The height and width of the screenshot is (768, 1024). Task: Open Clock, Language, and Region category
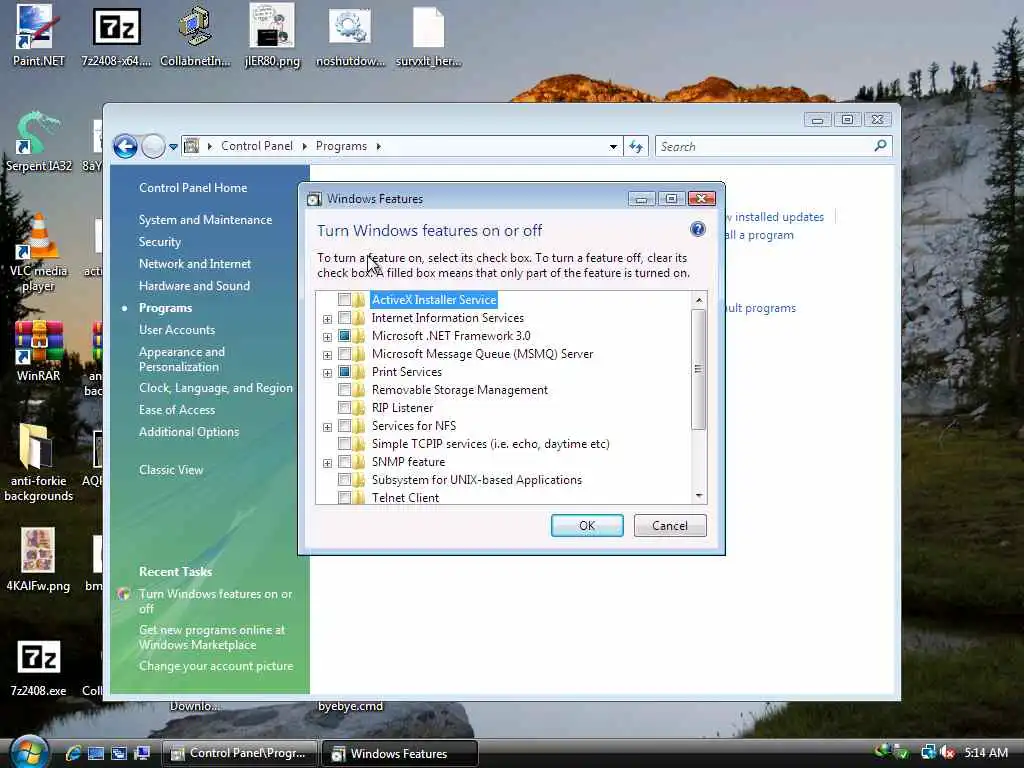click(x=216, y=388)
